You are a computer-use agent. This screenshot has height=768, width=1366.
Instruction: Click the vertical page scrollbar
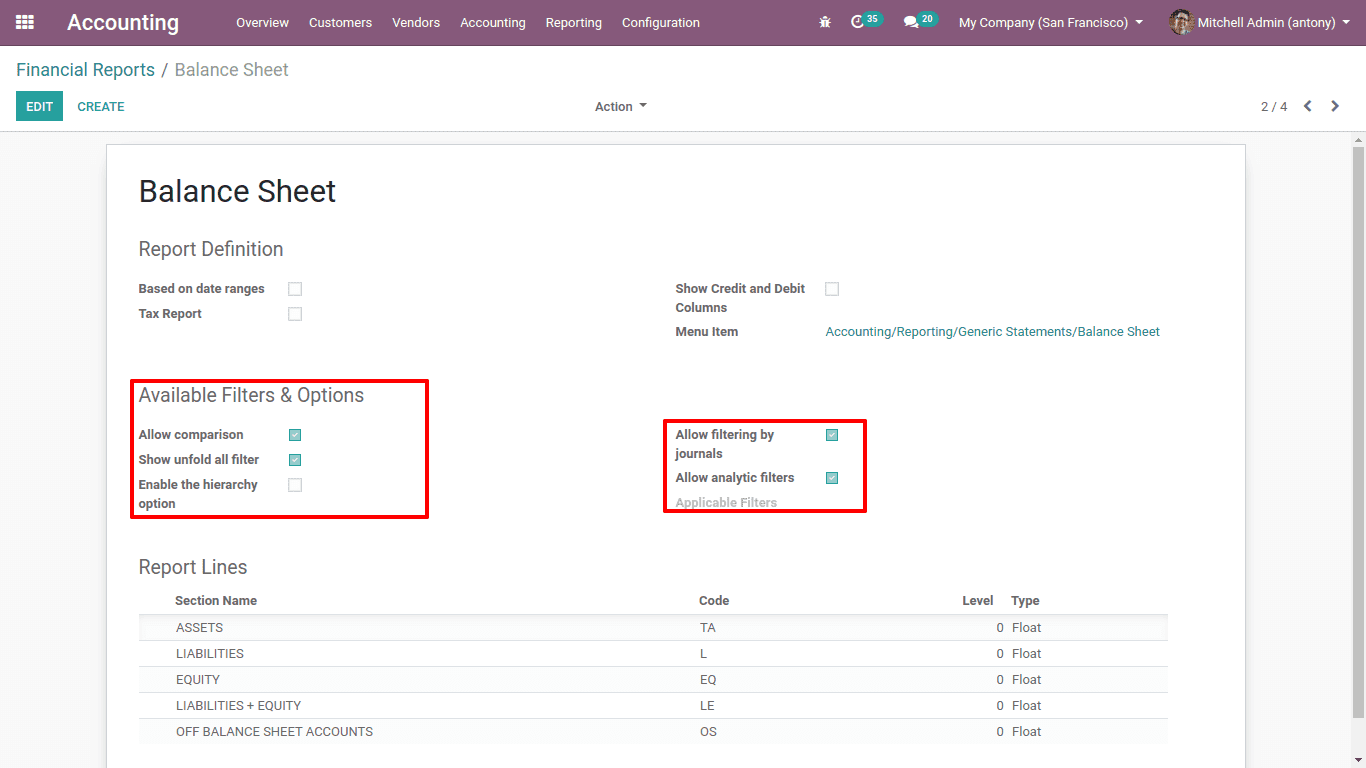(1358, 430)
